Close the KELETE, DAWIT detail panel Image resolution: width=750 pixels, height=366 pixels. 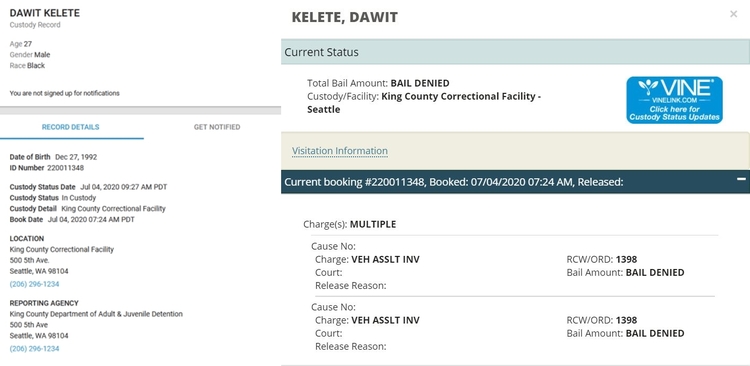(733, 14)
